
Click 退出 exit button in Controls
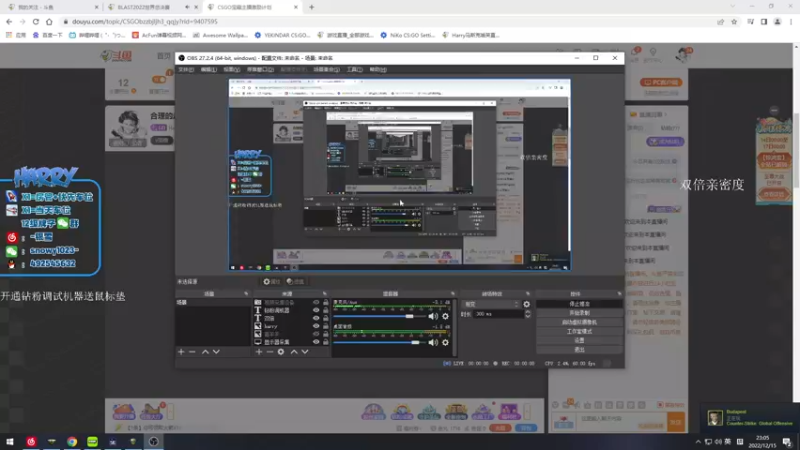[579, 349]
